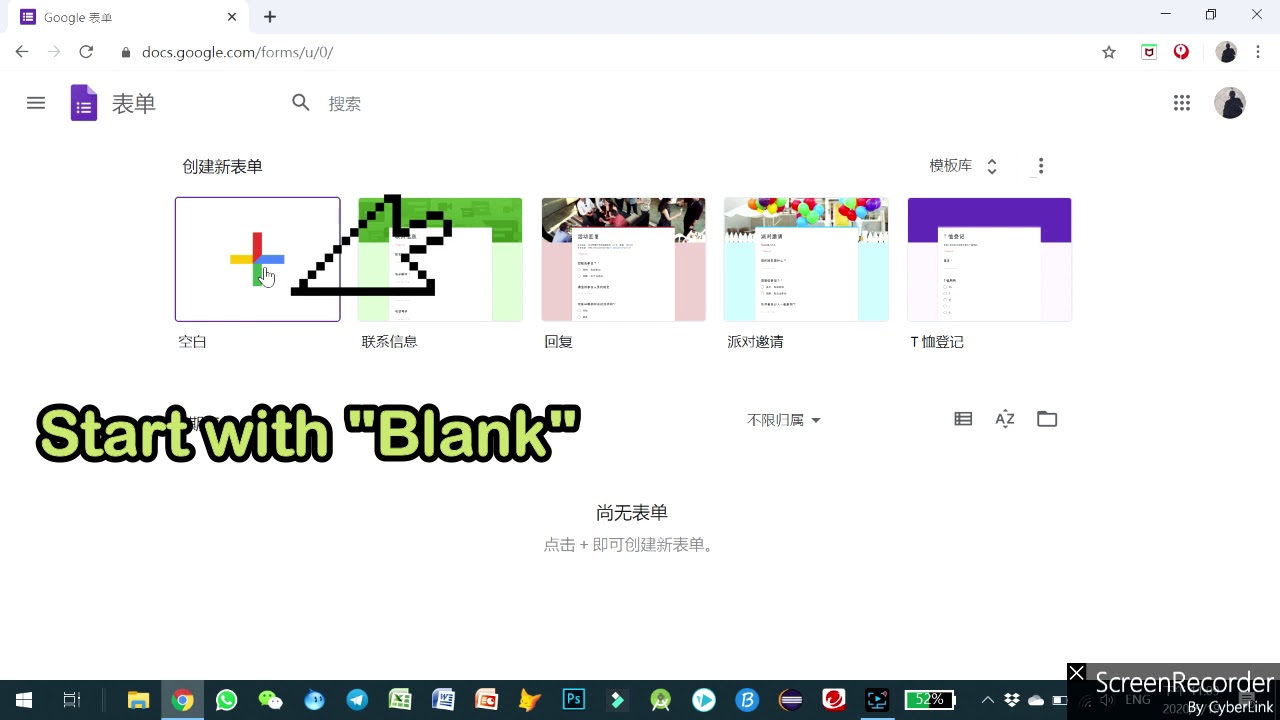Click the battery 52% indicator
The height and width of the screenshot is (720, 1280).
(x=930, y=700)
